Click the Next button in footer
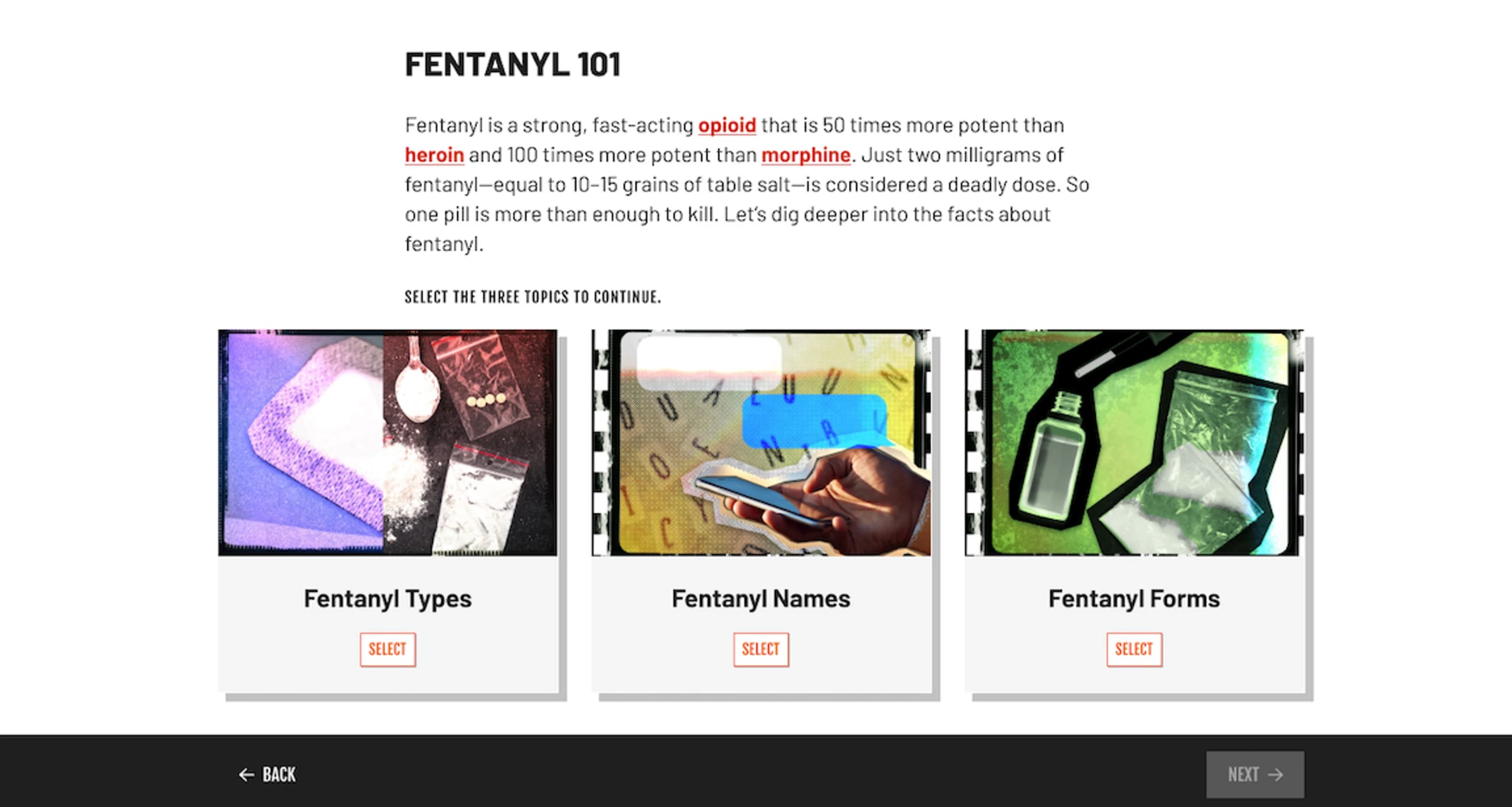The image size is (1512, 807). 1255,775
